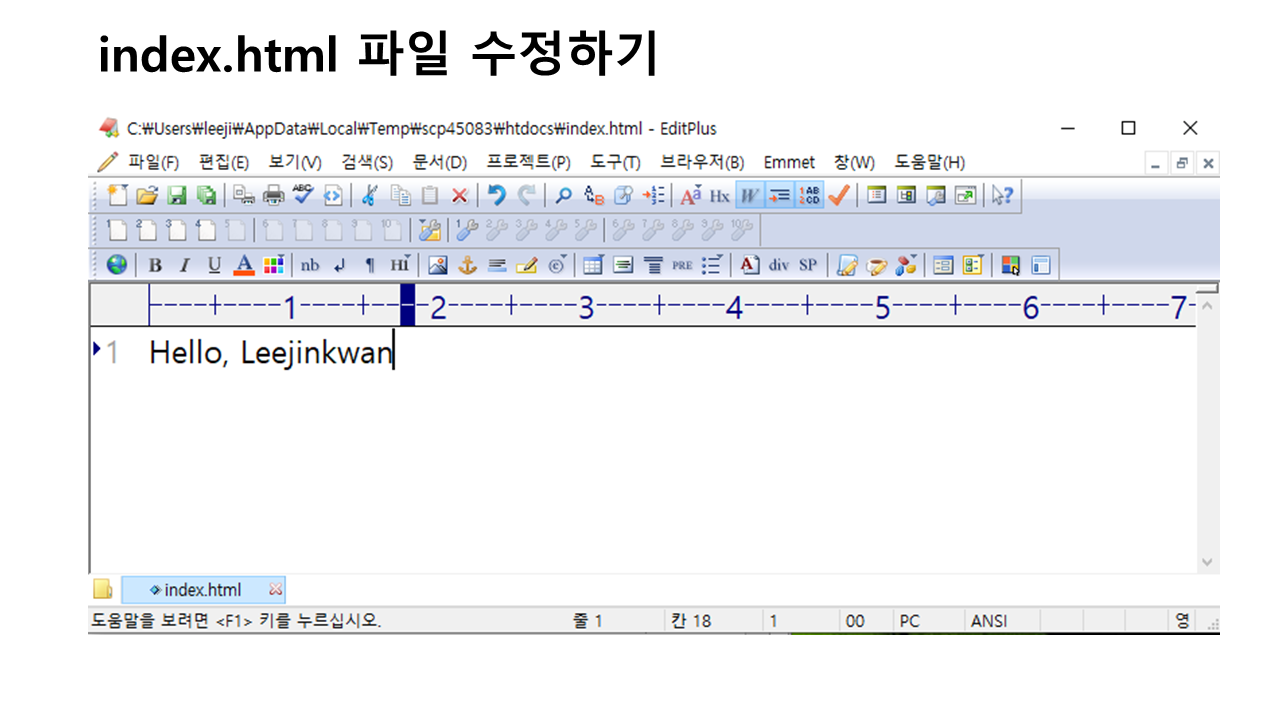
Task: Click the Insert image icon
Action: 437,265
